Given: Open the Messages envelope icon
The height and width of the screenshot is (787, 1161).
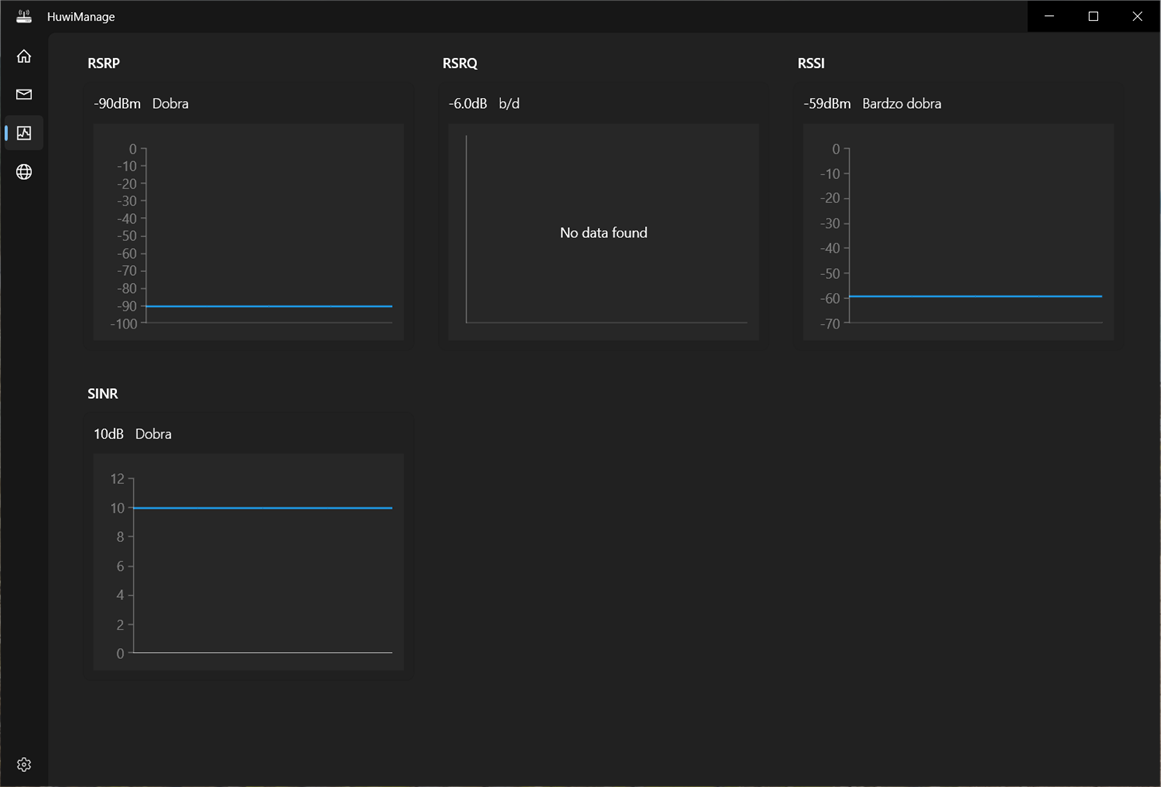Looking at the screenshot, I should [x=24, y=94].
